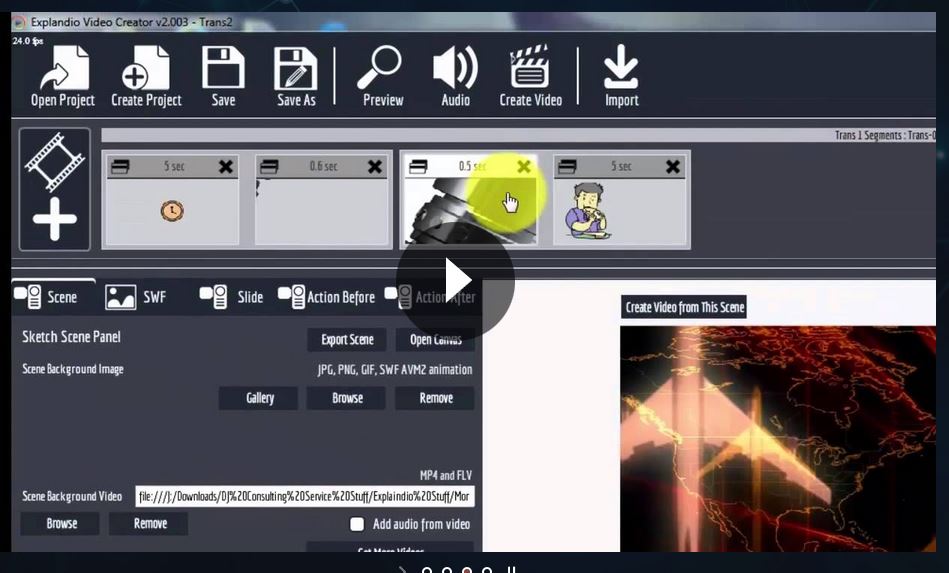
Task: Switch to the SWF tab
Action: point(136,297)
